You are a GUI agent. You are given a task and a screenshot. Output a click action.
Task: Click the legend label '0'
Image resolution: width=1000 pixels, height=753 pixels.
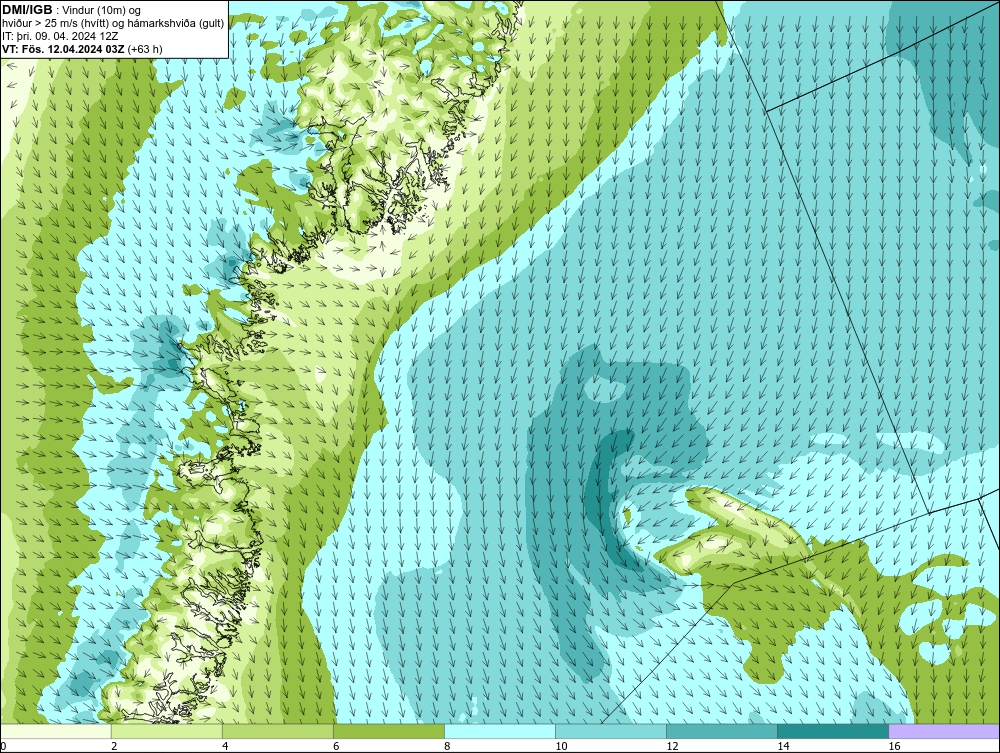coord(3,746)
